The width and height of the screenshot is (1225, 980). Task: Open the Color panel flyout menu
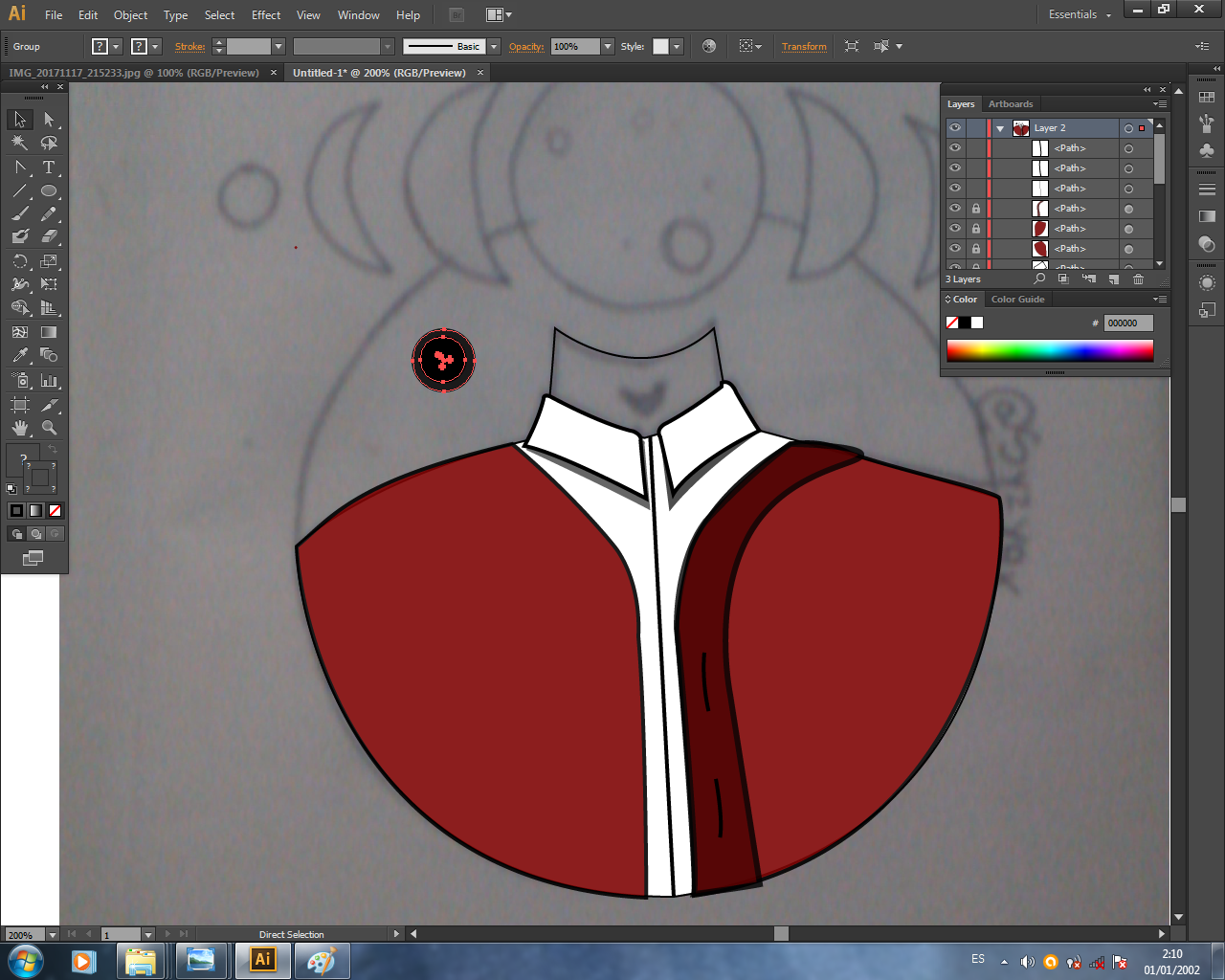pyautogui.click(x=1159, y=300)
